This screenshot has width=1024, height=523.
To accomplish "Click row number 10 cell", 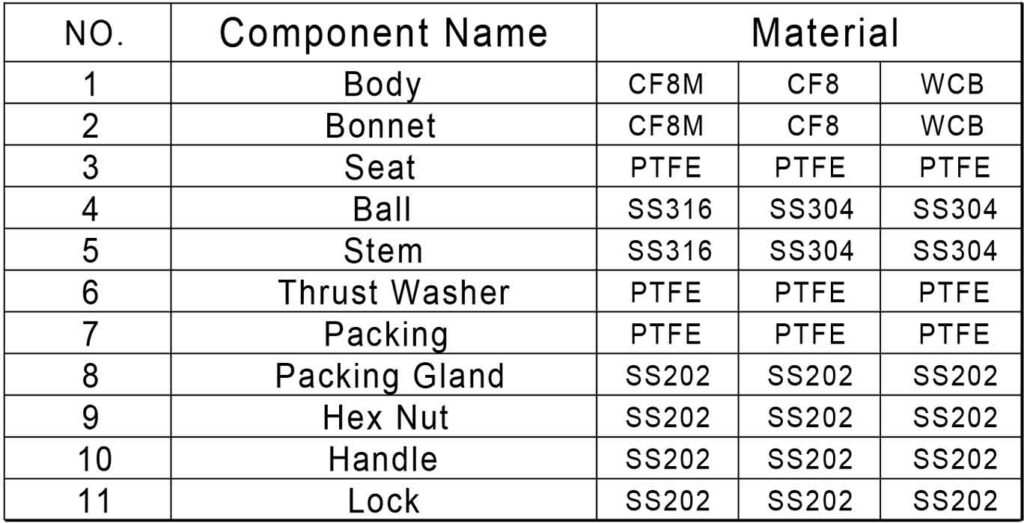I will [92, 459].
